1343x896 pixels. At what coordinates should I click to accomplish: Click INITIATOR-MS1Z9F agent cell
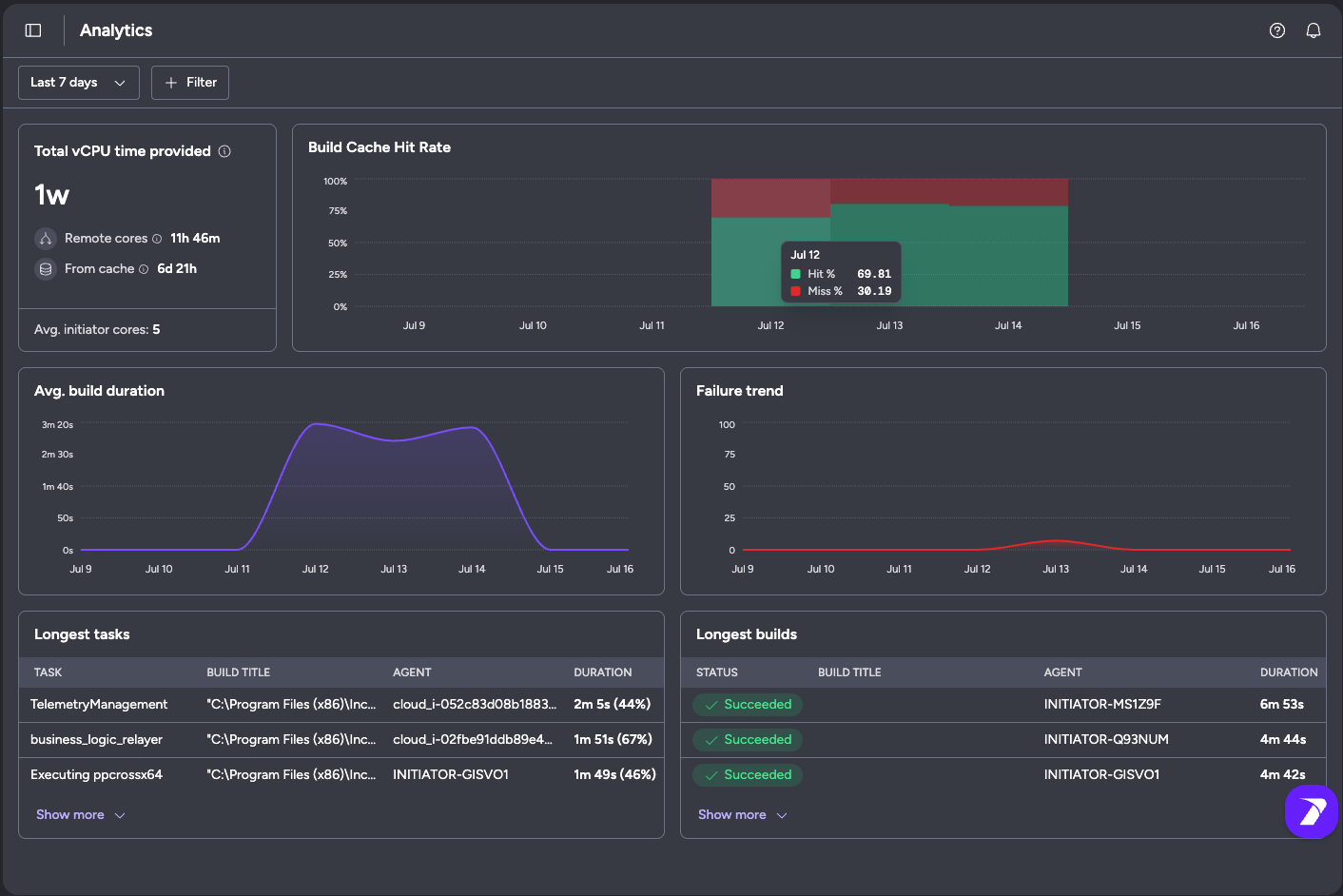click(1102, 705)
